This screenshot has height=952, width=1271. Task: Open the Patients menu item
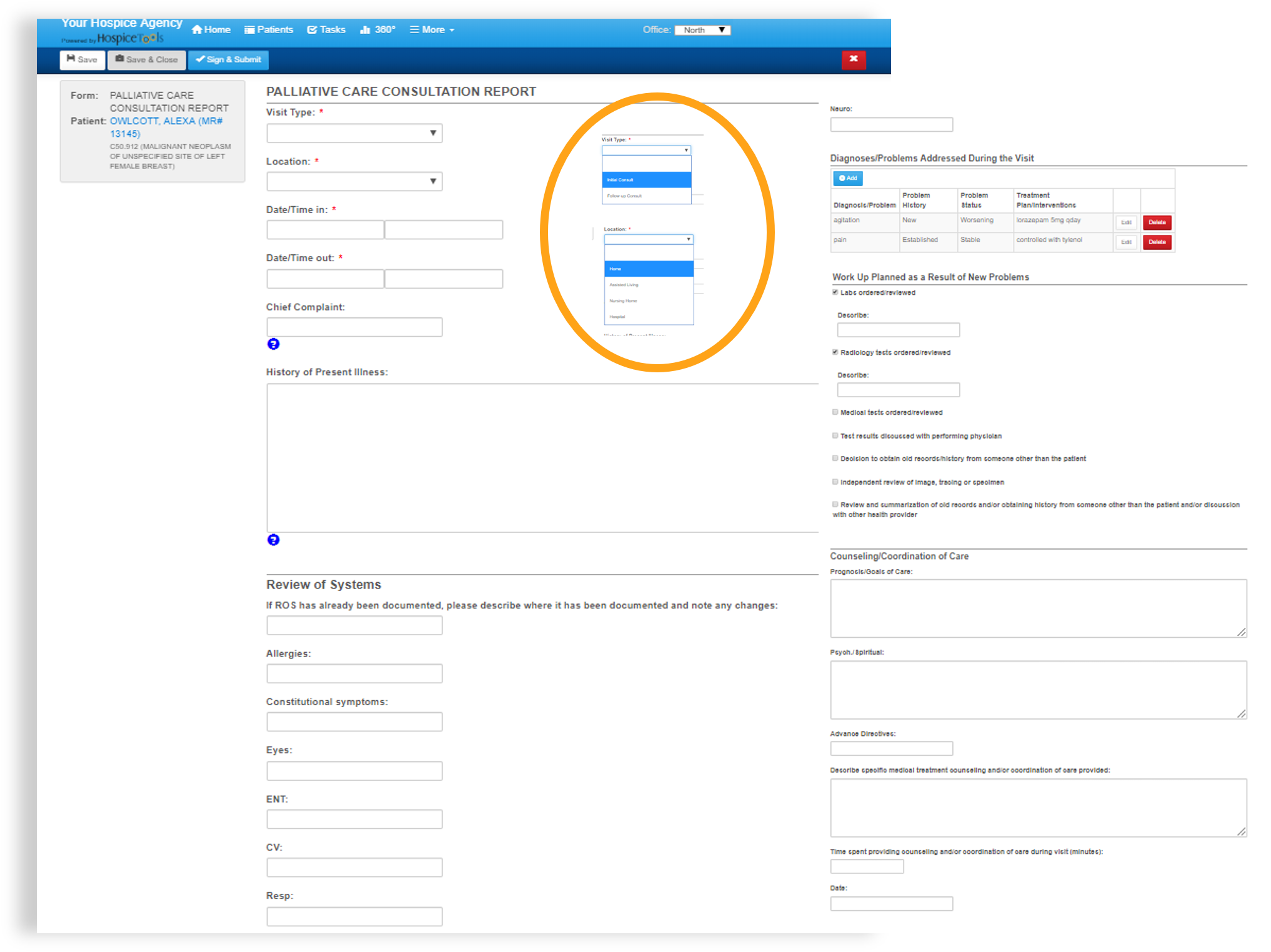(x=269, y=29)
